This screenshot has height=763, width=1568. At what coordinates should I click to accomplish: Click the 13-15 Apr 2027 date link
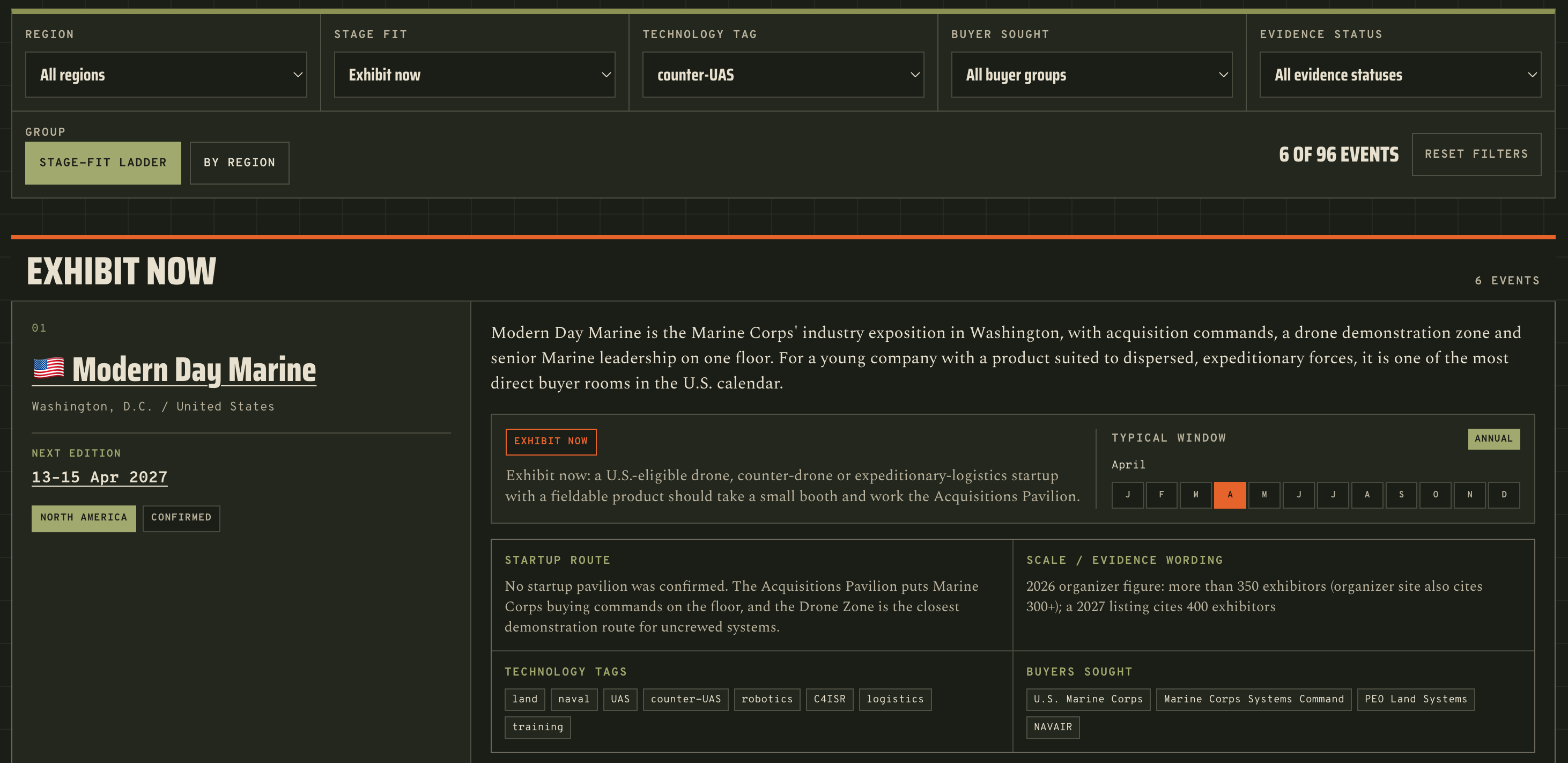click(100, 477)
